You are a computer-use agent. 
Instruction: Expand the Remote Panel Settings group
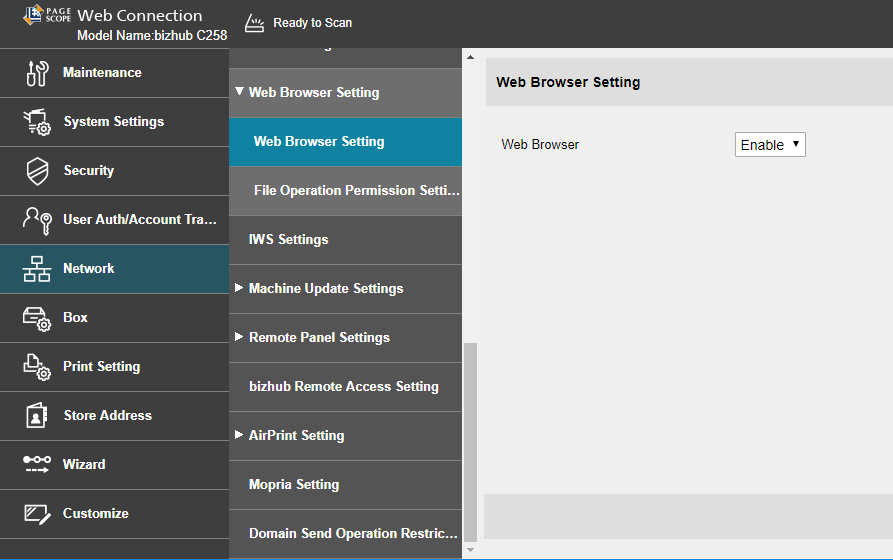tap(240, 337)
